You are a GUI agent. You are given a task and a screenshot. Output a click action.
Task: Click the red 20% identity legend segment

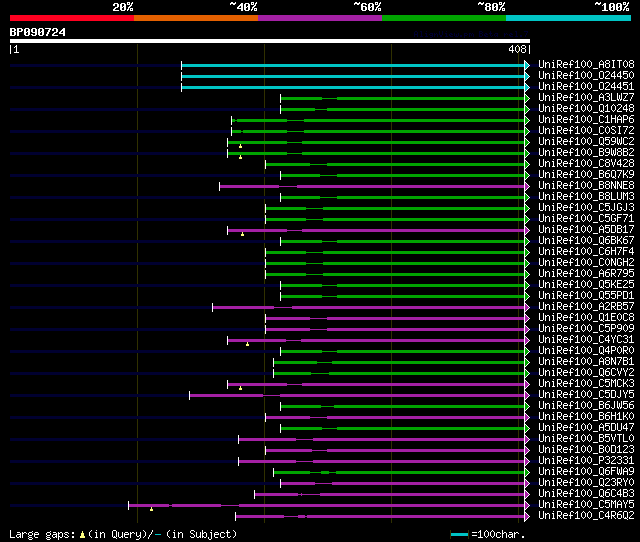pyautogui.click(x=72, y=18)
